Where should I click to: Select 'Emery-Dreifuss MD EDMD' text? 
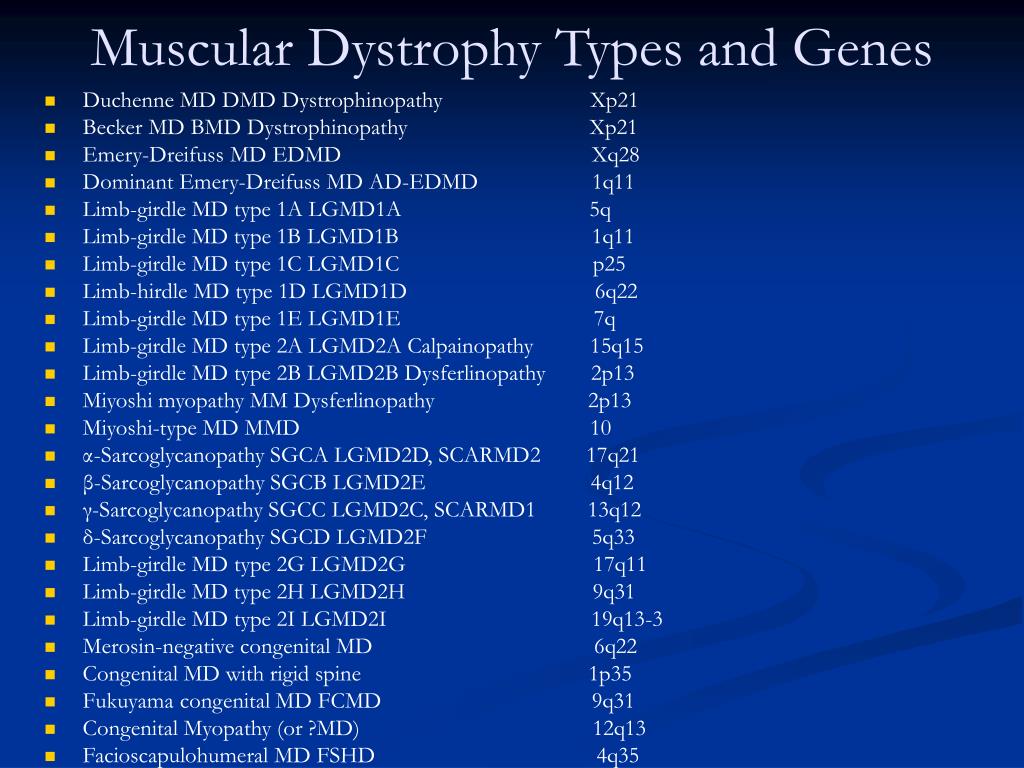pyautogui.click(x=212, y=155)
